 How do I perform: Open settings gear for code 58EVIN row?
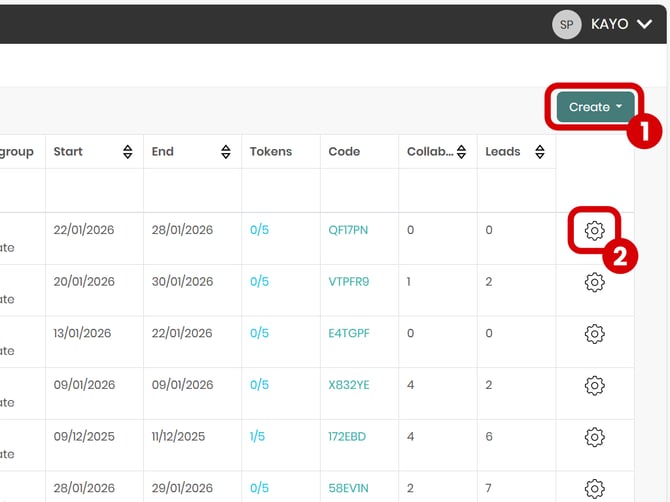point(594,488)
